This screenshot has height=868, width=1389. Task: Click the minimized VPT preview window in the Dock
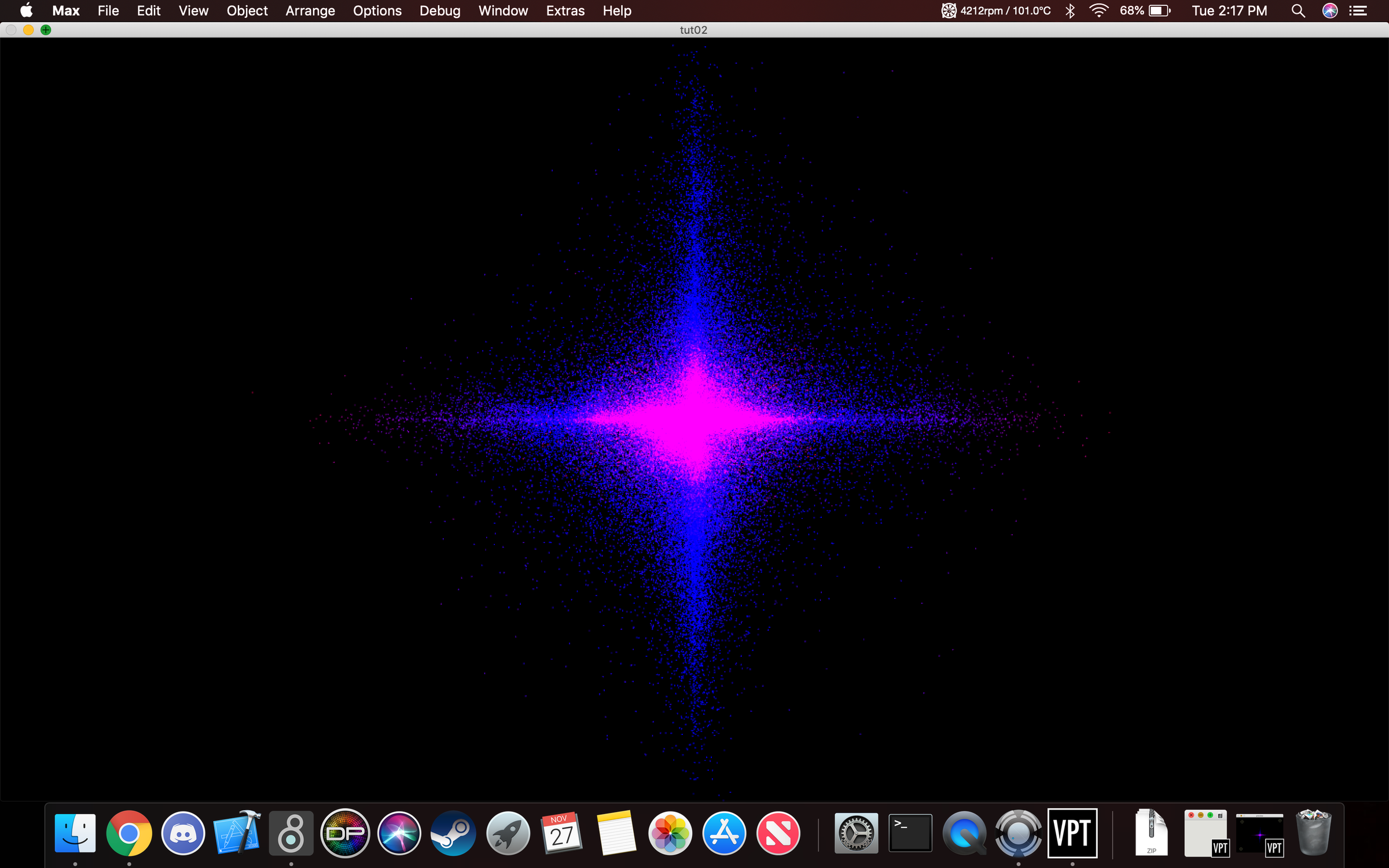[x=1261, y=833]
